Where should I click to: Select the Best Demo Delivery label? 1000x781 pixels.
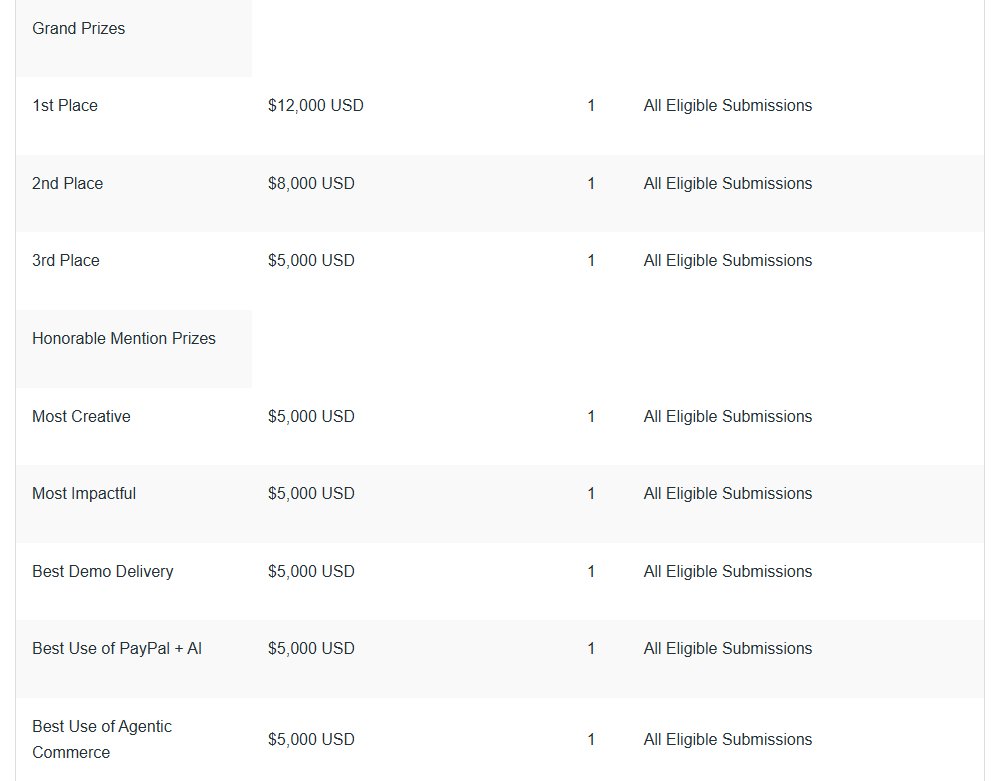pyautogui.click(x=103, y=571)
